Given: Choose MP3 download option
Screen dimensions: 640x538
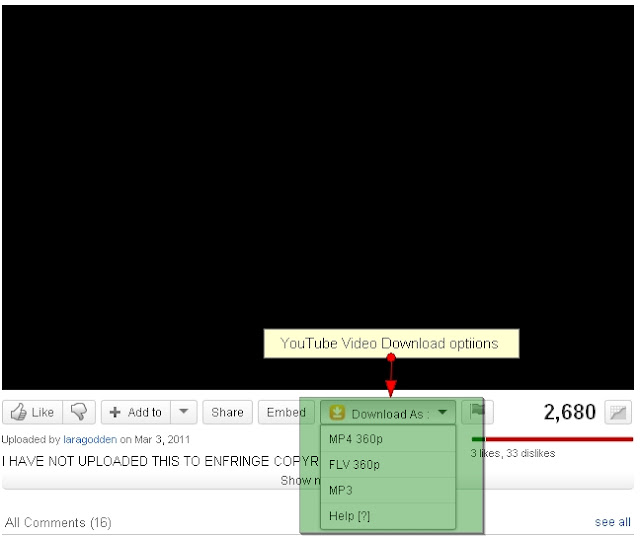Looking at the screenshot, I should pyautogui.click(x=388, y=490).
